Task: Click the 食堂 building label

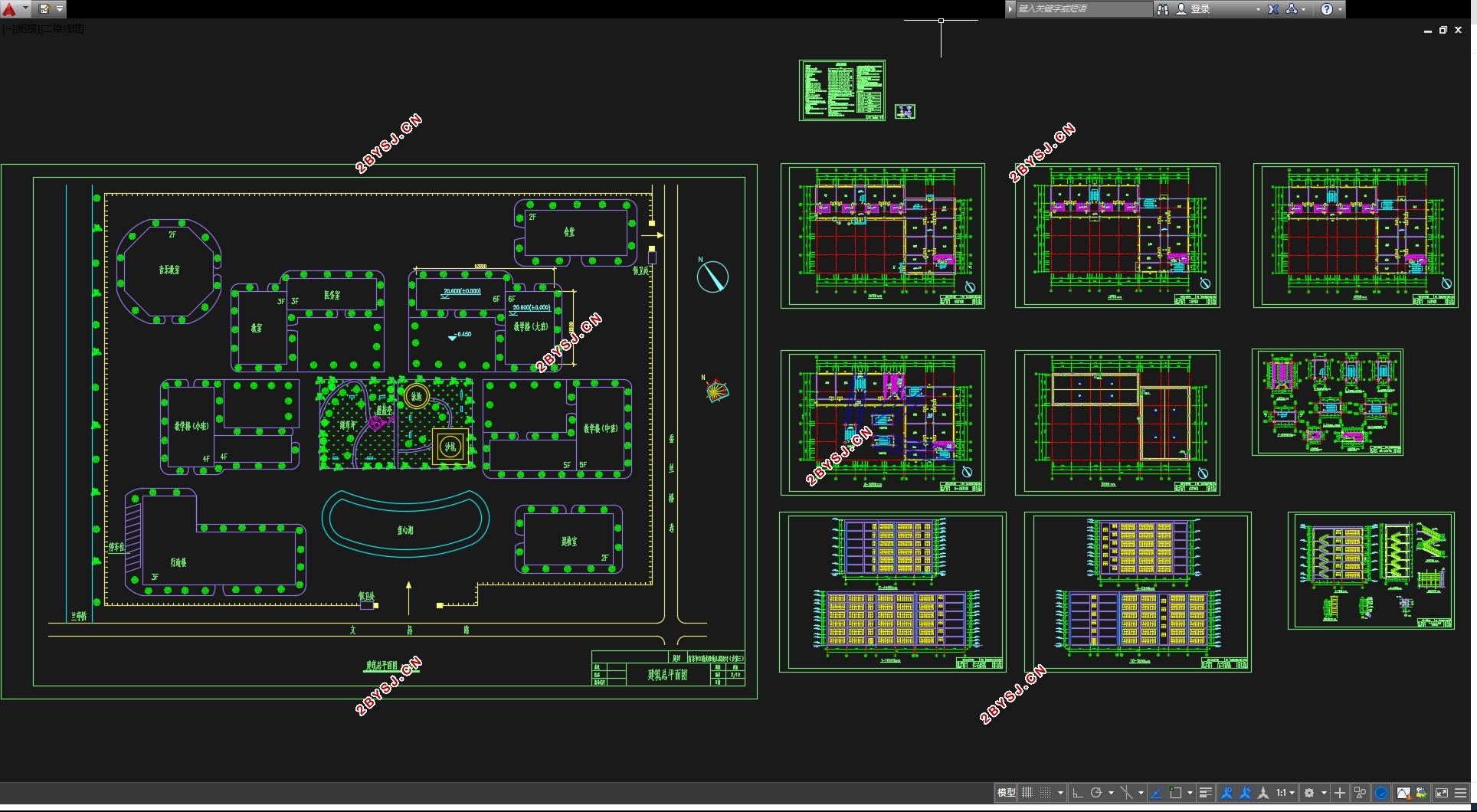Action: coord(569,232)
